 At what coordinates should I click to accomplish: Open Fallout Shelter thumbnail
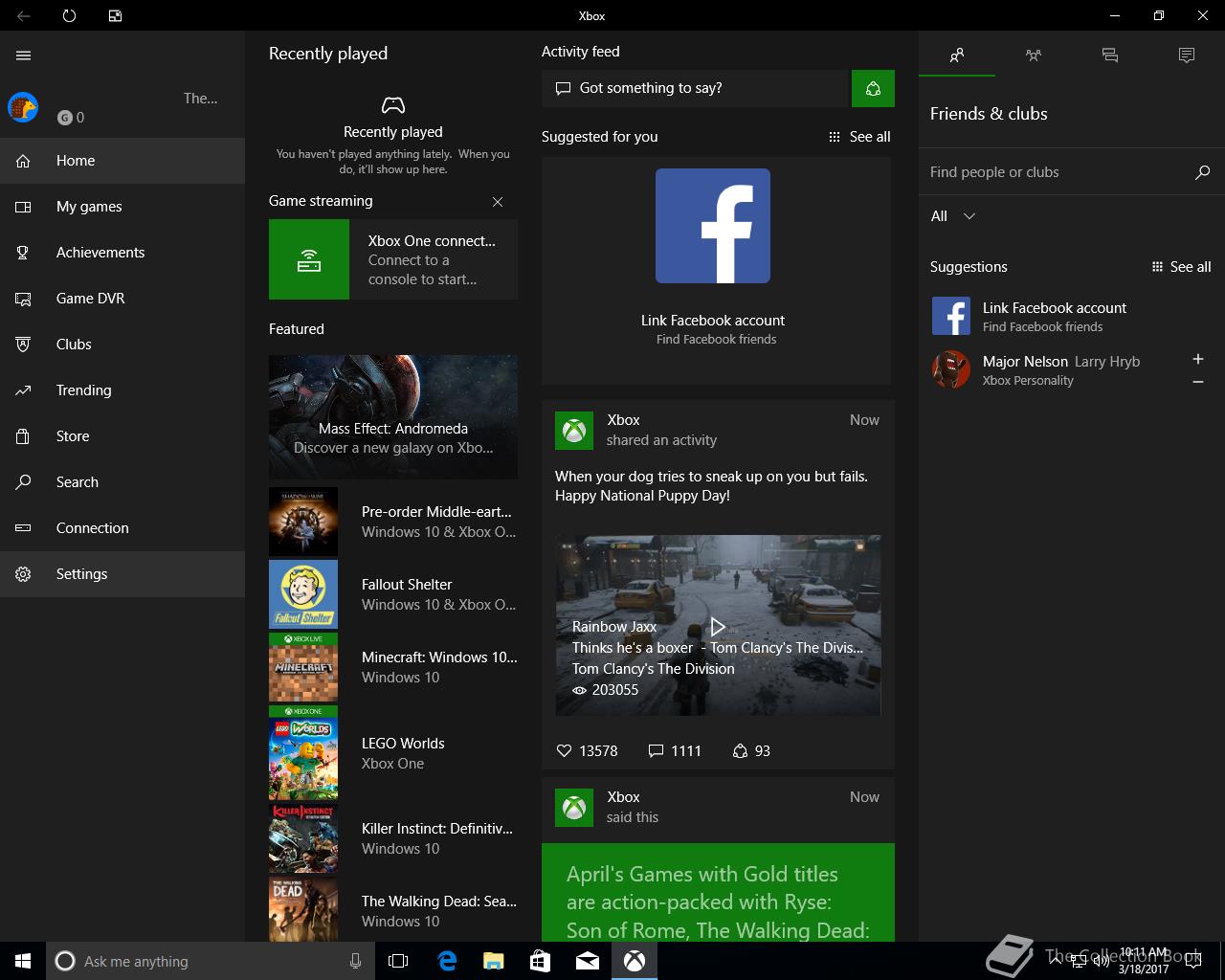coord(303,594)
